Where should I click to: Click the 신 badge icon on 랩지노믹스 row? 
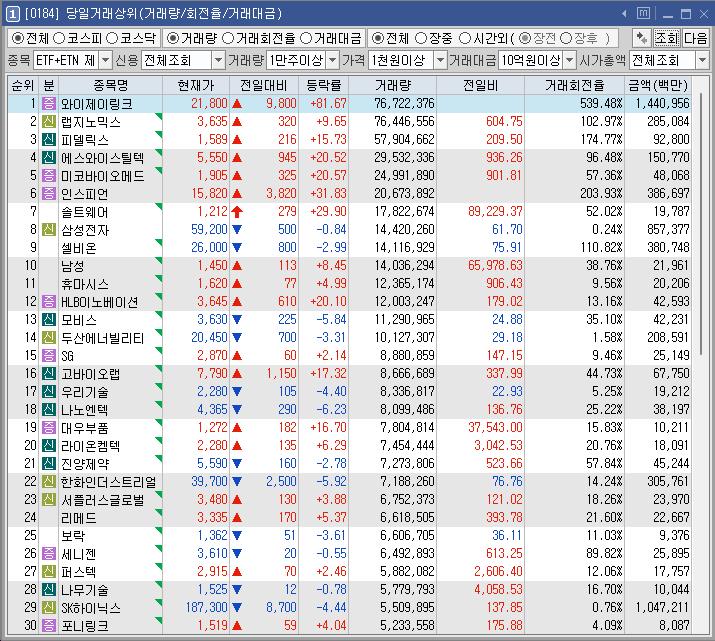coord(49,121)
